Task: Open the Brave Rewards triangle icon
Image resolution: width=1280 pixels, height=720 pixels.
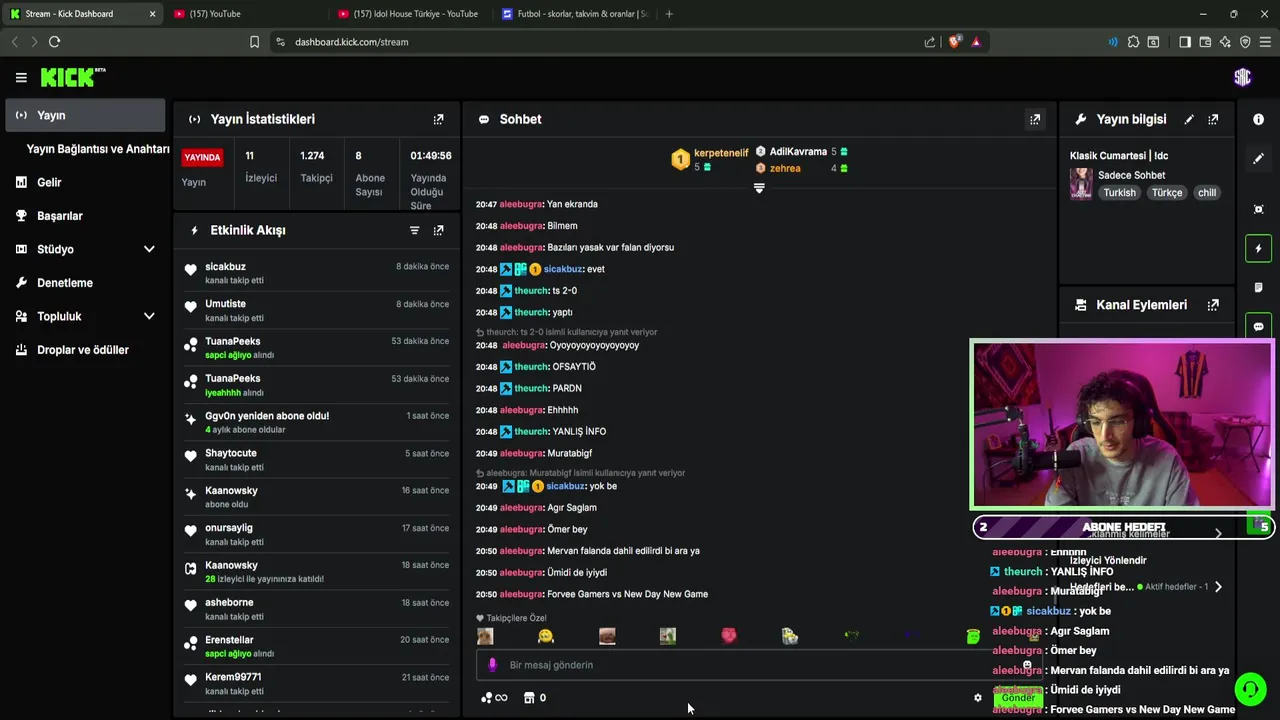Action: click(x=976, y=42)
